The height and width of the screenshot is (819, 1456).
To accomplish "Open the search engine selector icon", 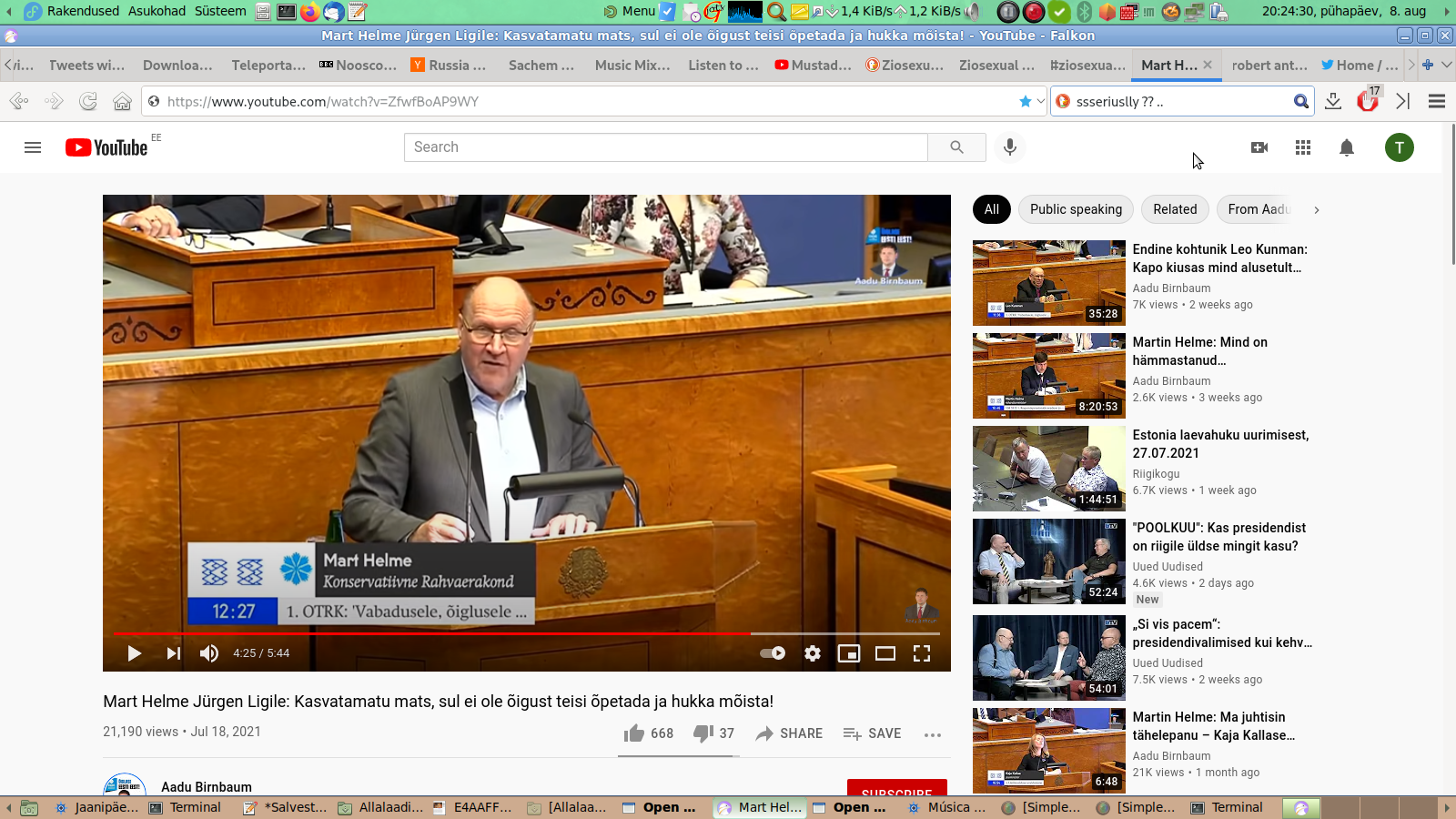I will point(1063,101).
